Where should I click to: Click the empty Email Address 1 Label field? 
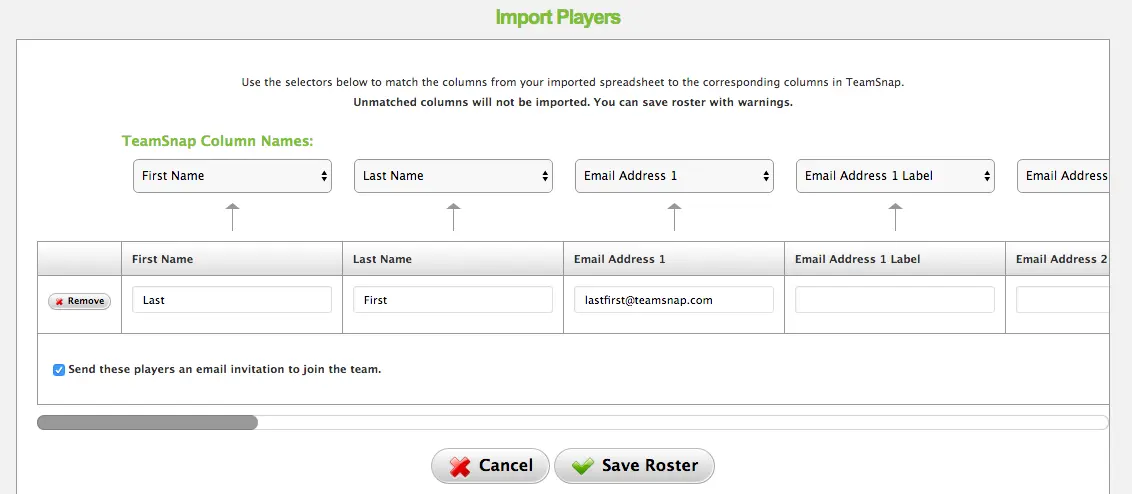pos(894,300)
